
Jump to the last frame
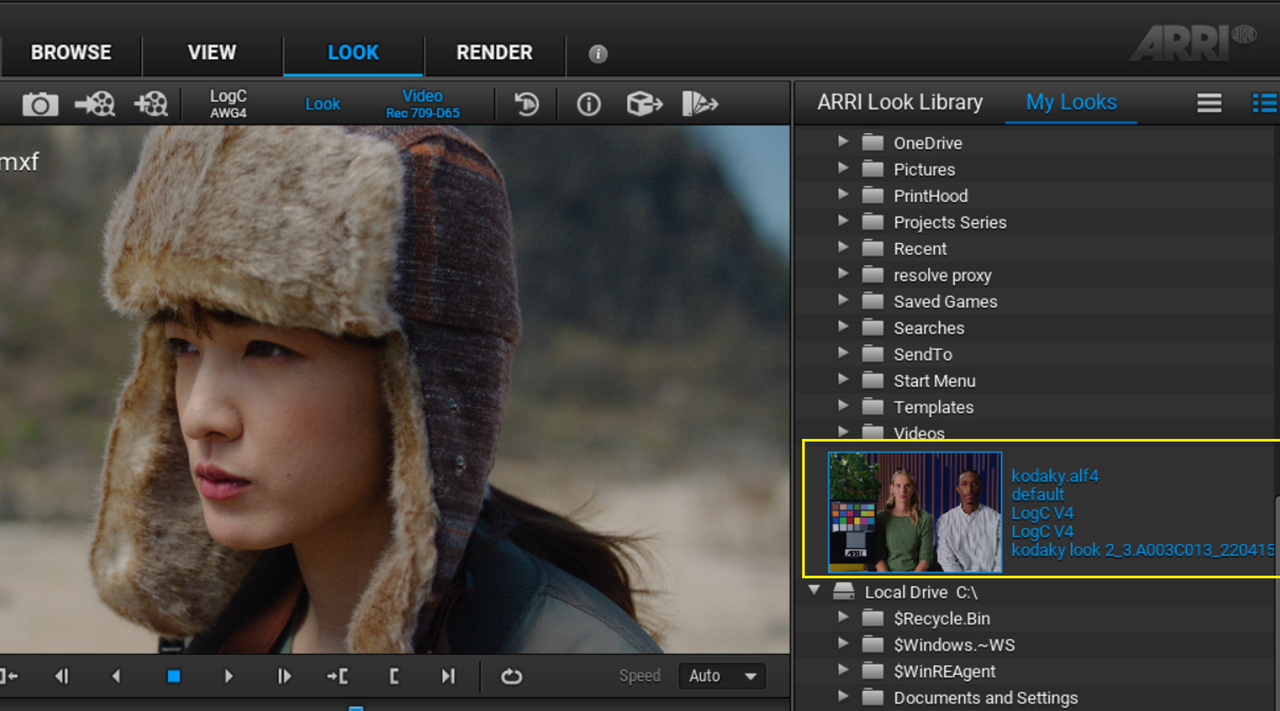(448, 676)
